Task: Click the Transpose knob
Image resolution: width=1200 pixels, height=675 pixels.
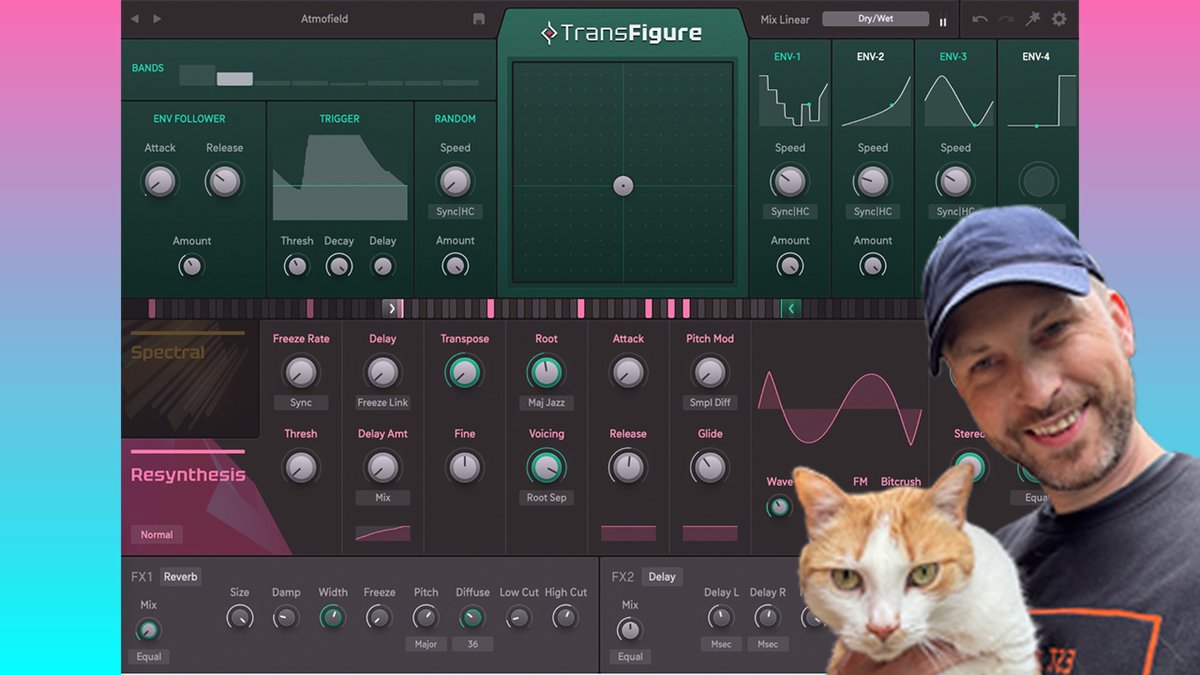Action: click(463, 373)
